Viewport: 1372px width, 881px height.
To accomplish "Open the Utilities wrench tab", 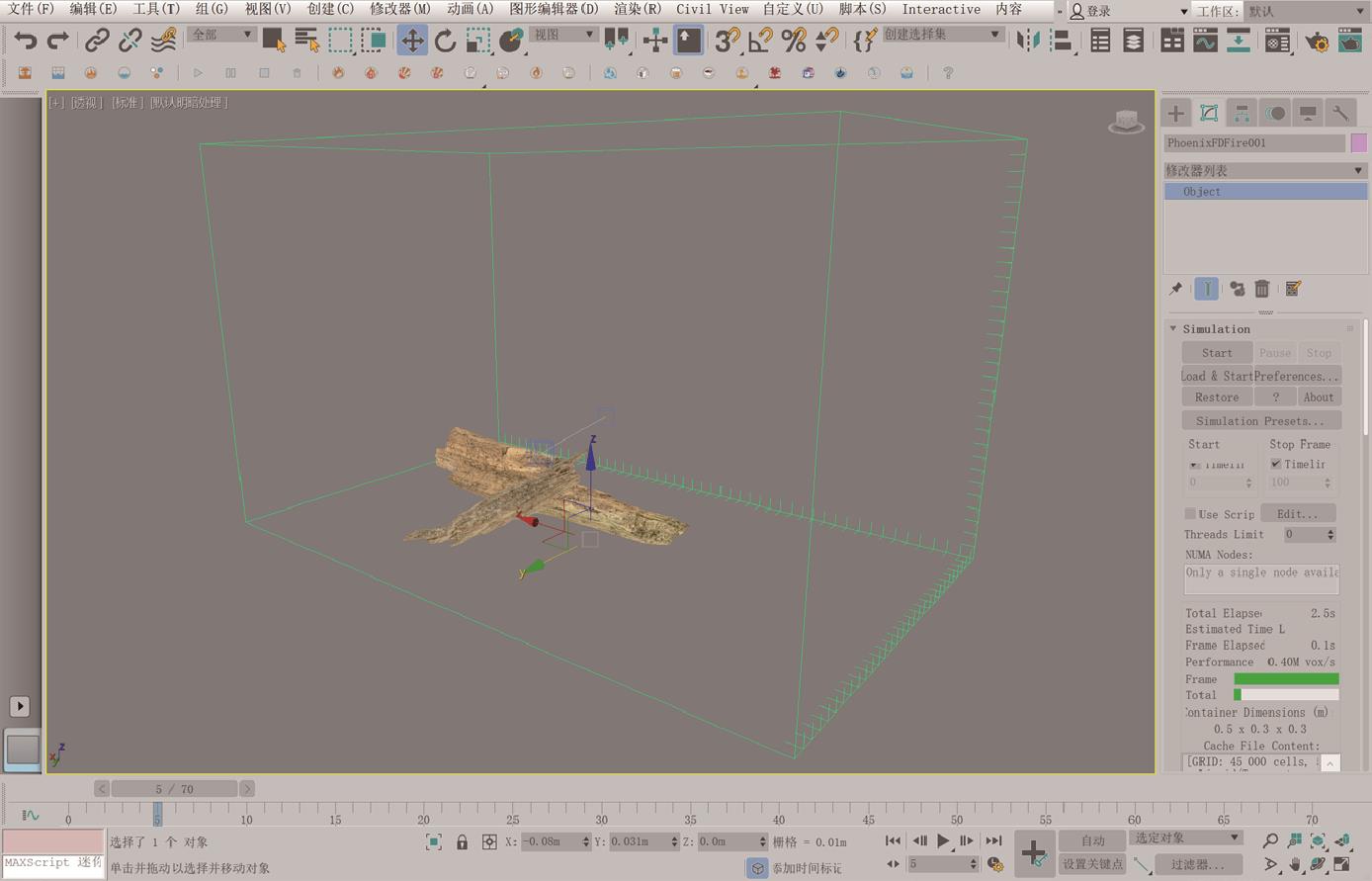I will [1340, 114].
